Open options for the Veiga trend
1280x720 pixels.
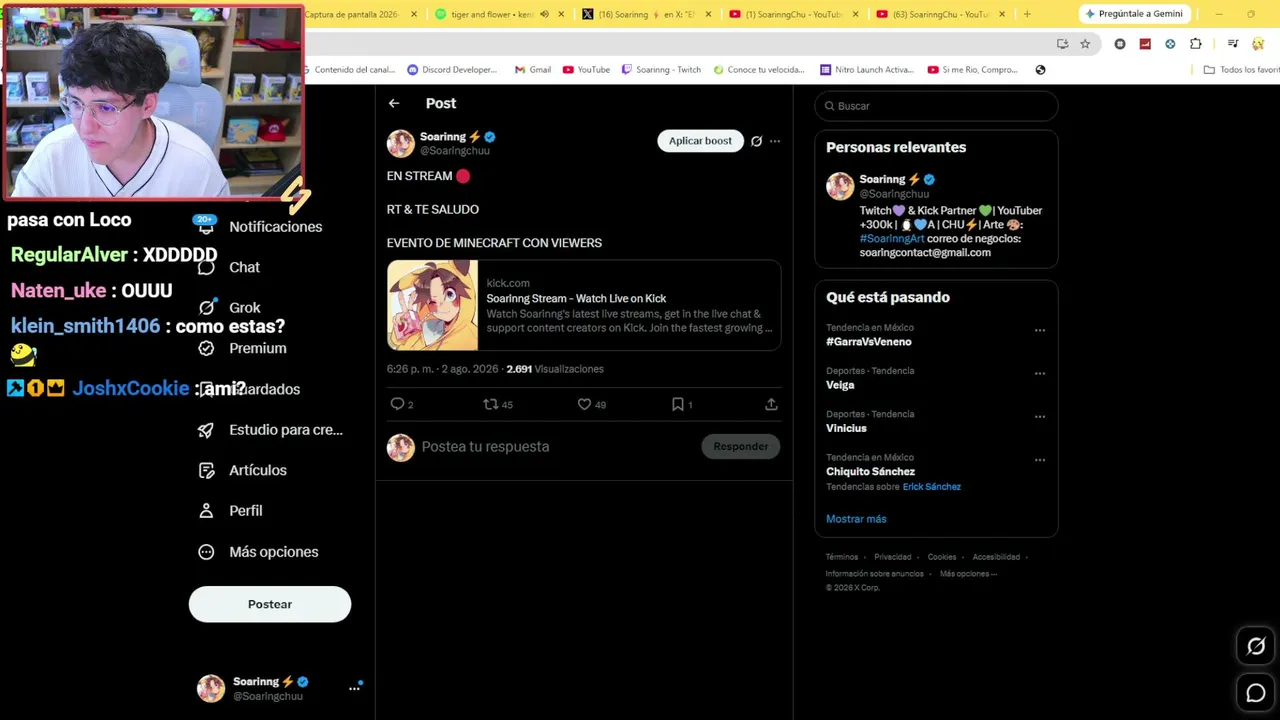pos(1040,373)
